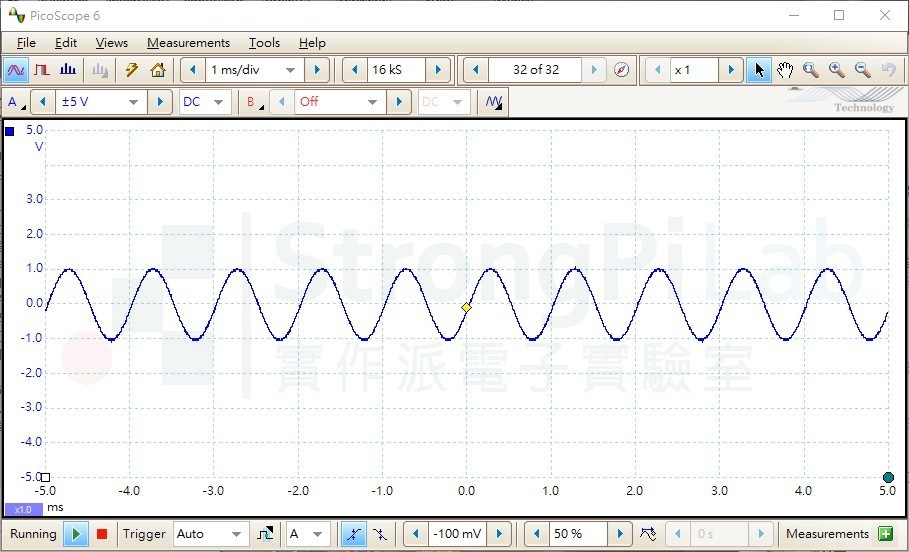Maximize the PicoScope 6 window
This screenshot has height=552, width=909.
[839, 16]
